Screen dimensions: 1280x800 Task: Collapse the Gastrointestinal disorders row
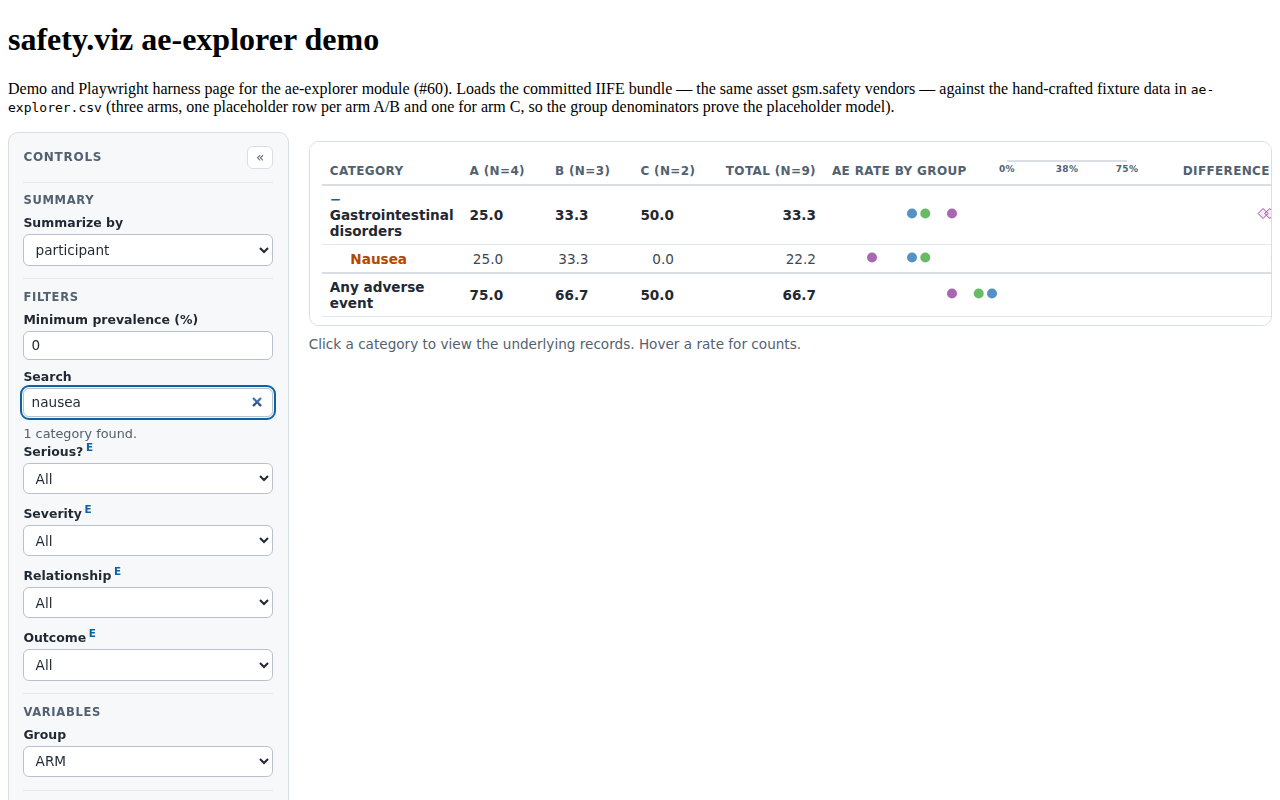(335, 200)
